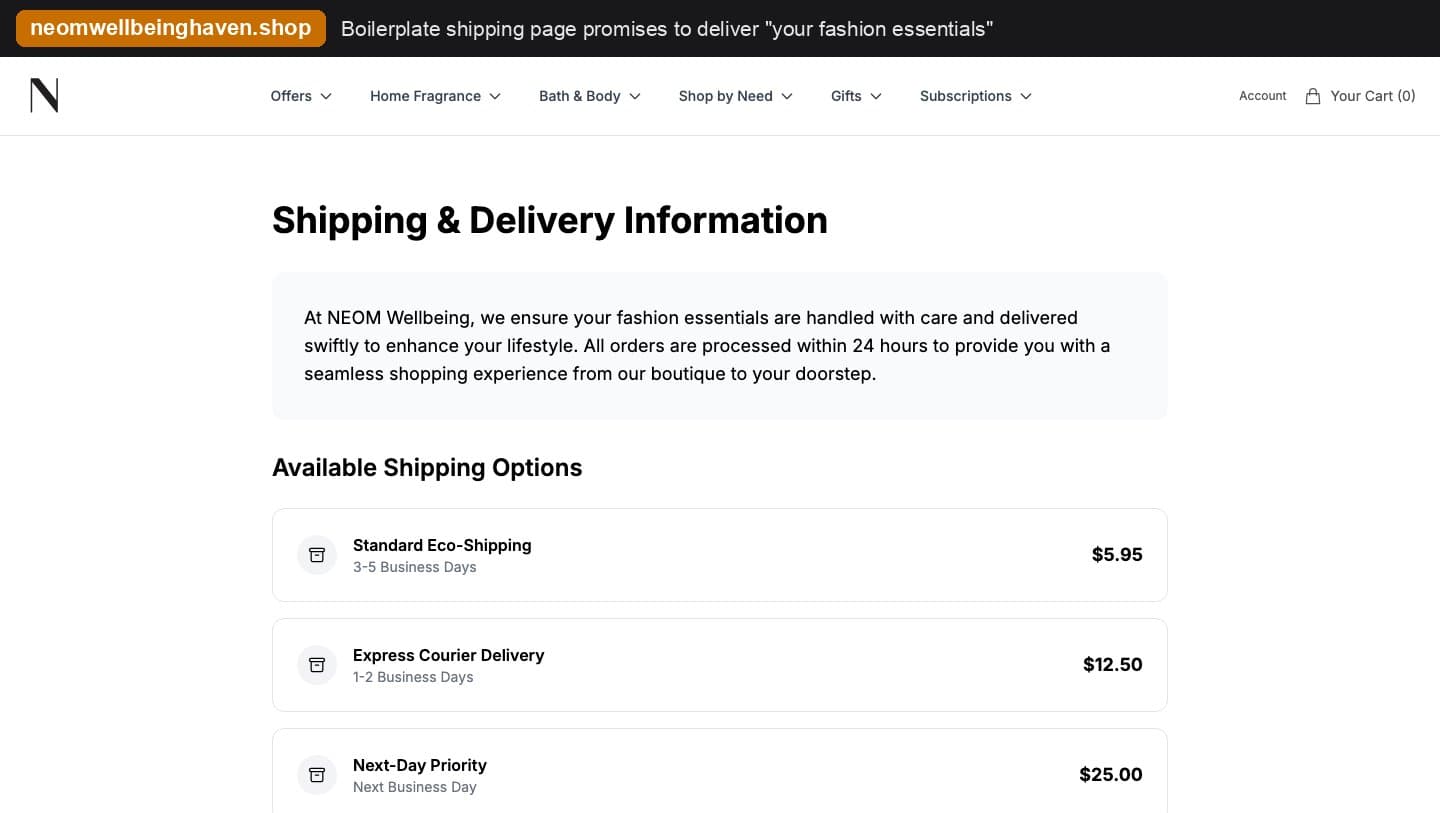Click the neomwellbeinghaven.shop domain badge

171,28
